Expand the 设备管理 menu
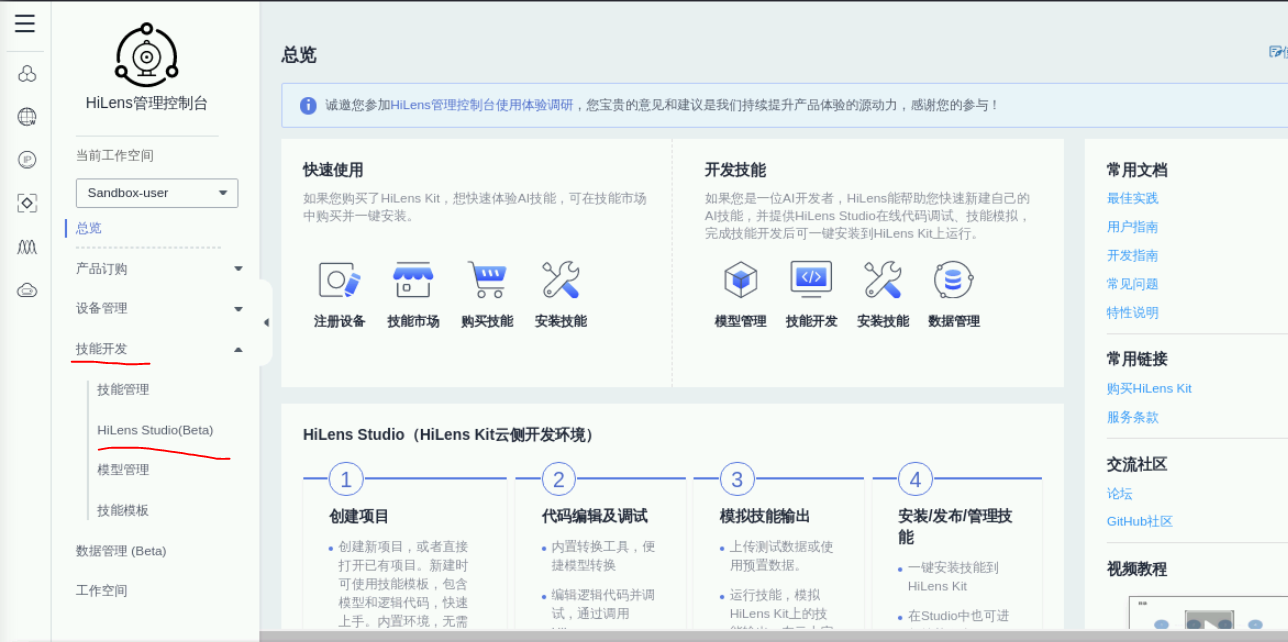 coord(160,309)
